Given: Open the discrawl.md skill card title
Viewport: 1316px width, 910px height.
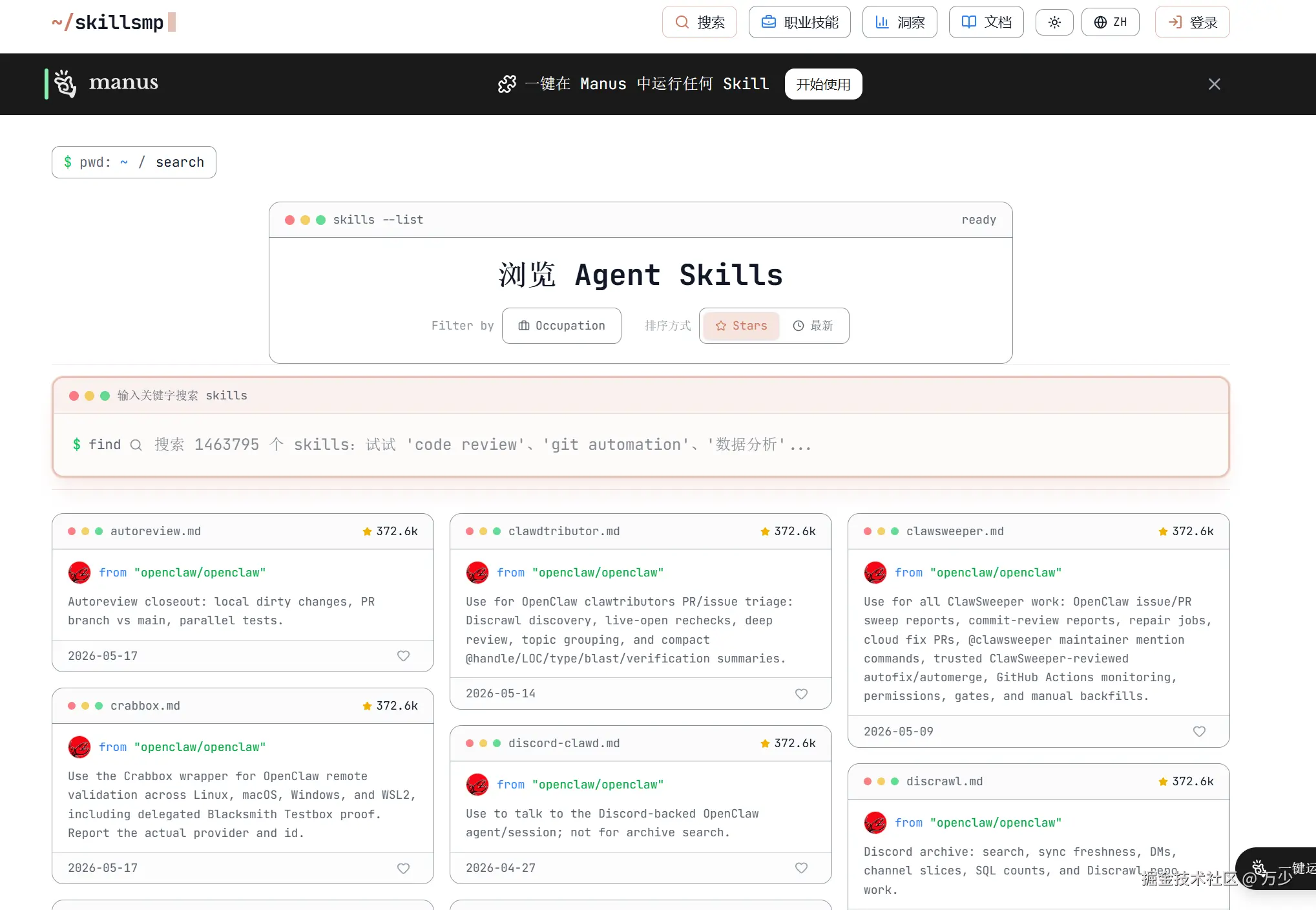Looking at the screenshot, I should 945,781.
